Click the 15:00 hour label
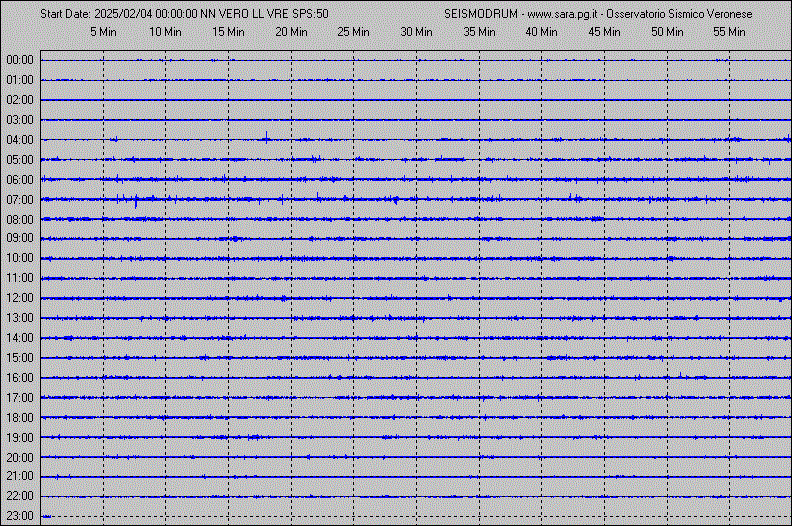Image resolution: width=792 pixels, height=526 pixels. [x=20, y=357]
